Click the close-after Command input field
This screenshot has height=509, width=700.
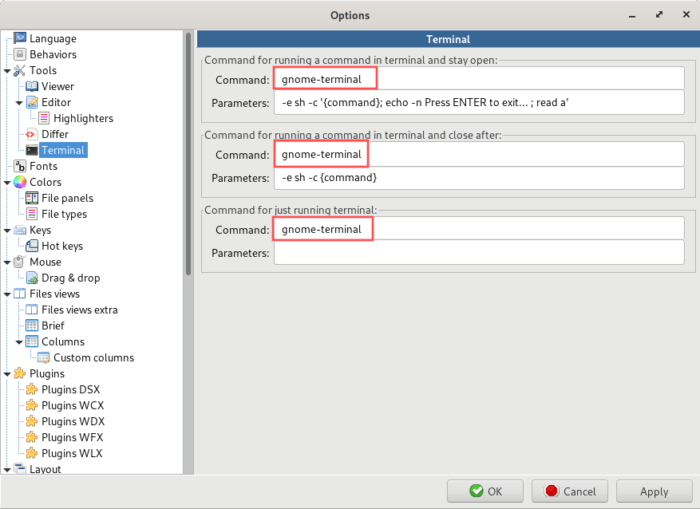click(479, 154)
